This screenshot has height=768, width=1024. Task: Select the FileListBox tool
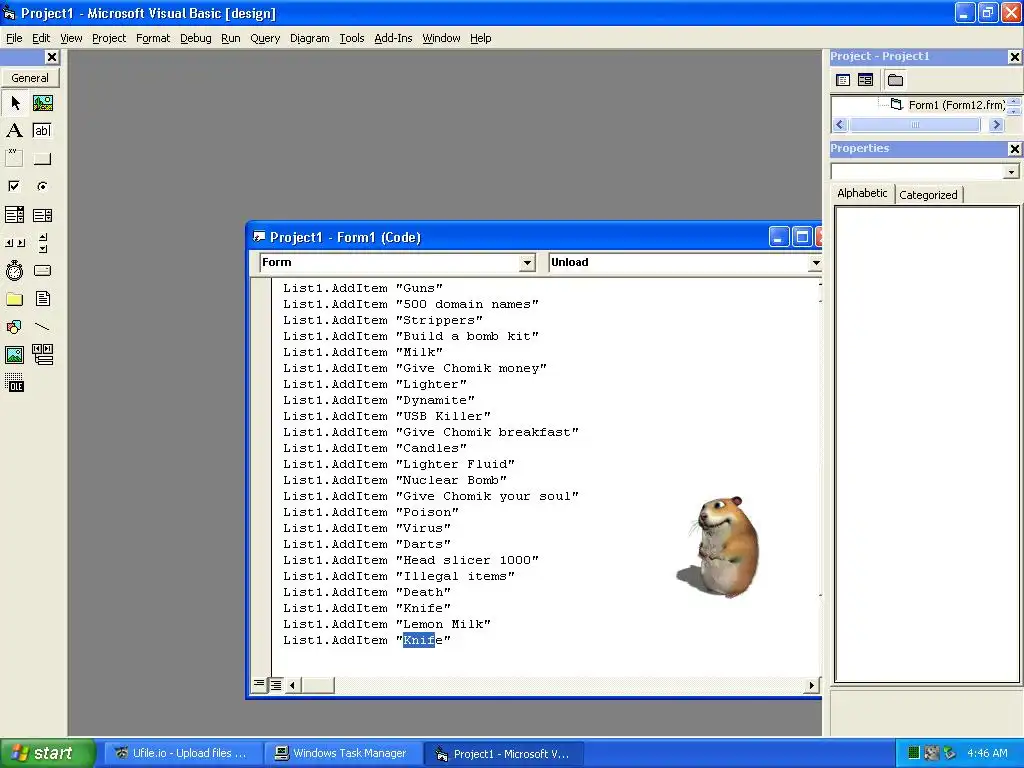(x=42, y=299)
